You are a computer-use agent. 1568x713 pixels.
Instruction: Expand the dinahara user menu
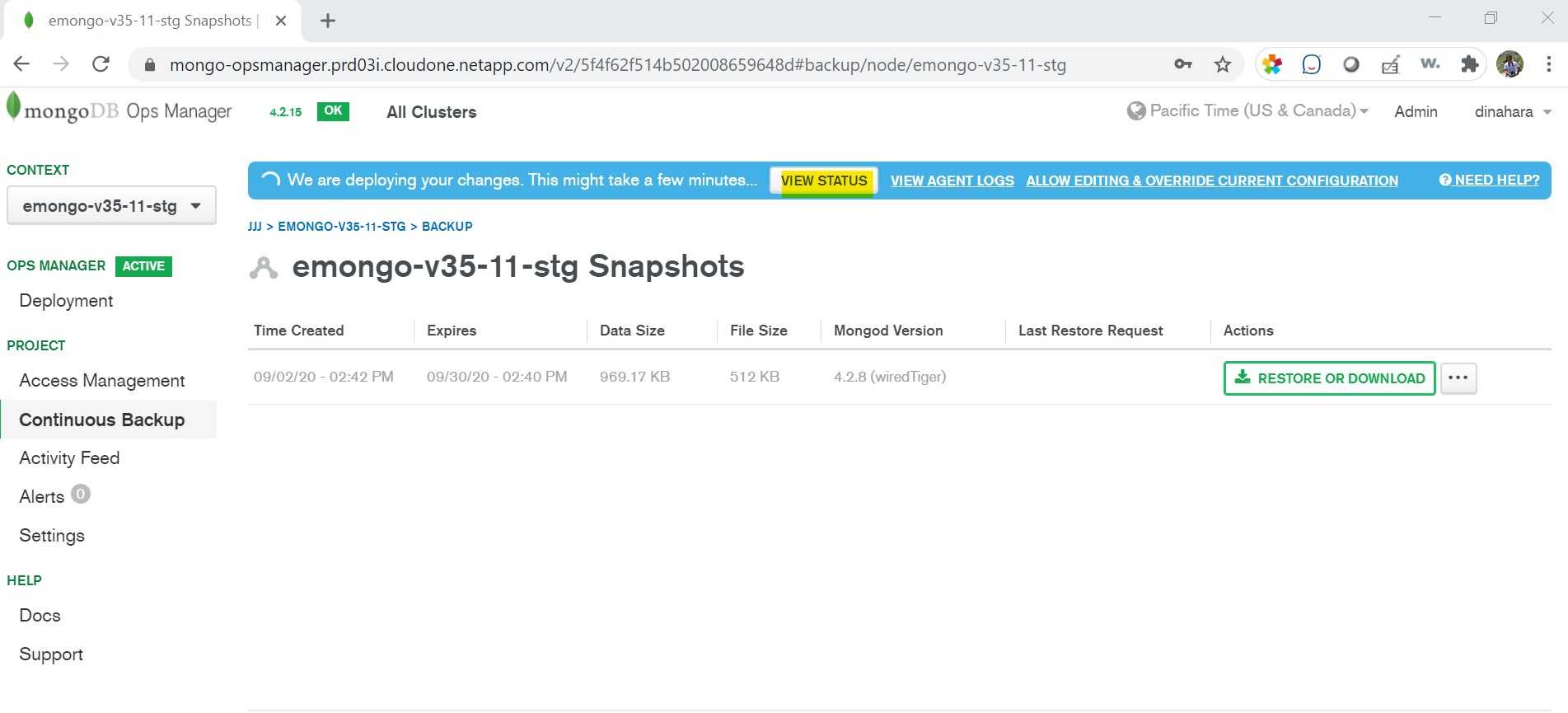1513,112
